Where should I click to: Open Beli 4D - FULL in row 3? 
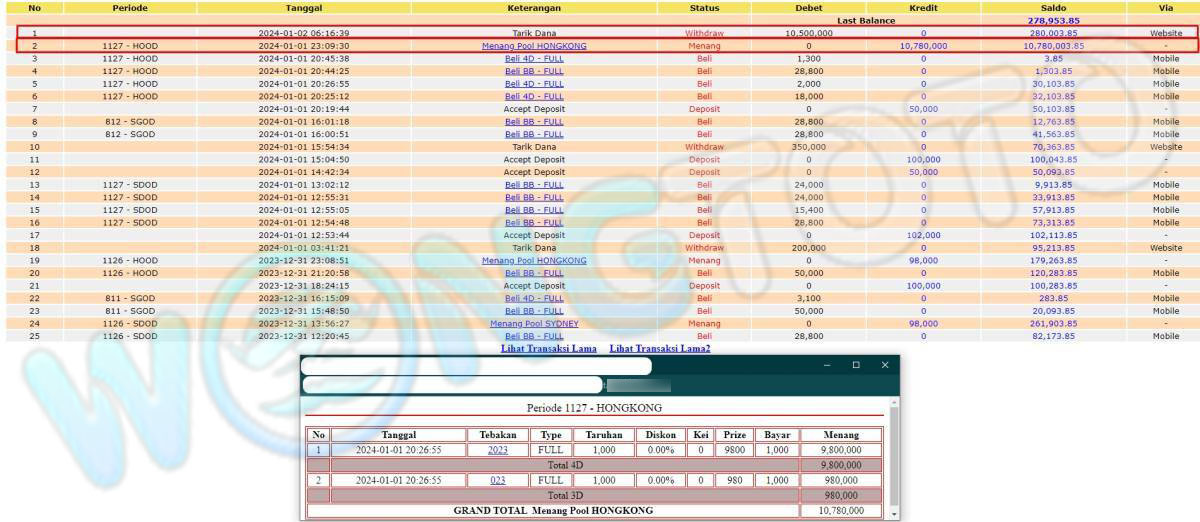(x=534, y=59)
